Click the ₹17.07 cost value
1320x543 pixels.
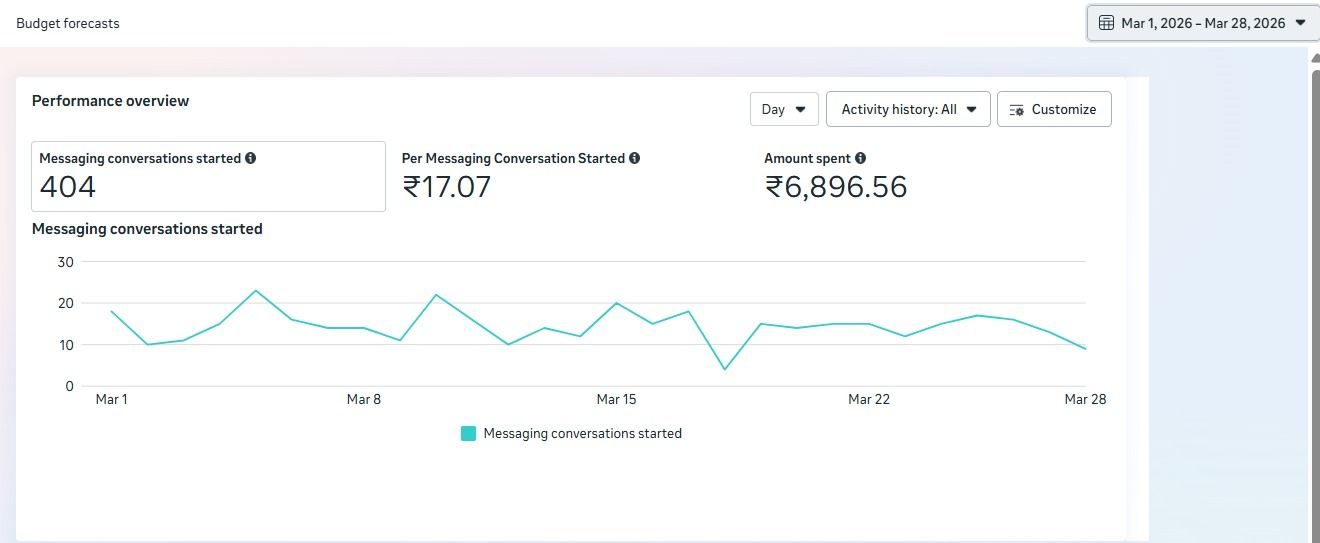(x=446, y=187)
